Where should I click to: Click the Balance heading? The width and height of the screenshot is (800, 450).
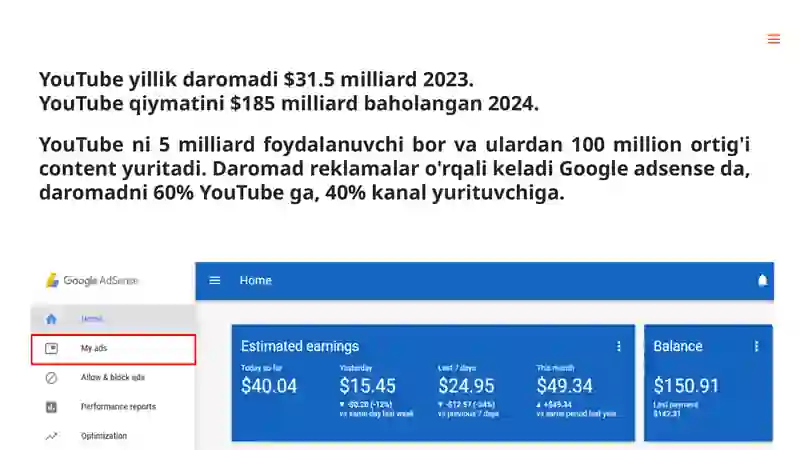(678, 346)
